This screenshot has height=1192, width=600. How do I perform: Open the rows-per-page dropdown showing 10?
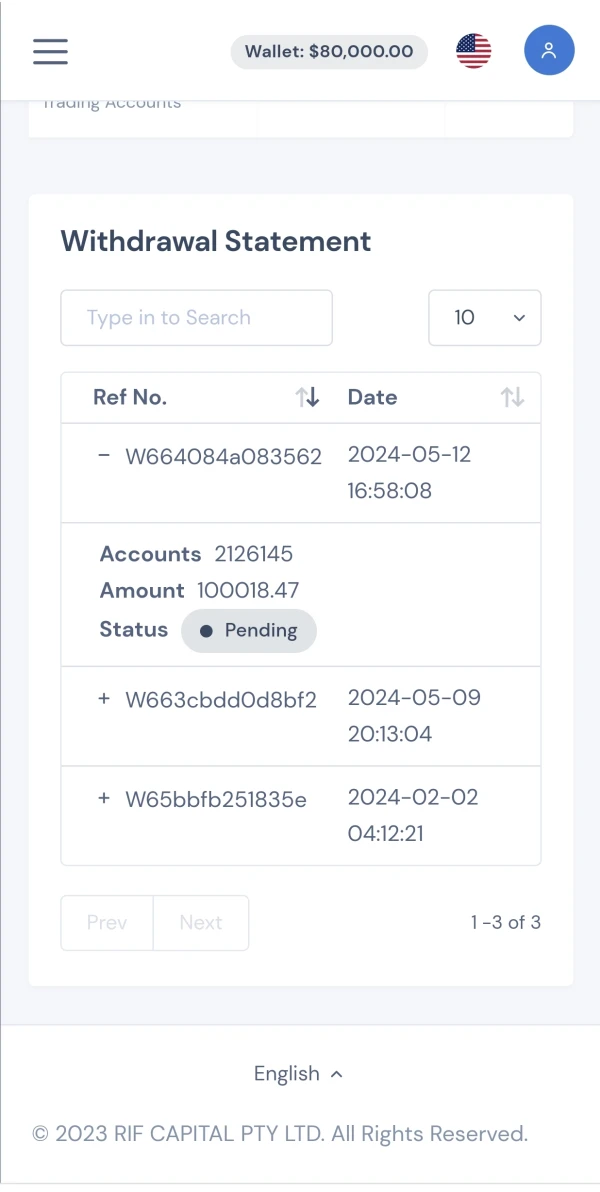point(485,318)
